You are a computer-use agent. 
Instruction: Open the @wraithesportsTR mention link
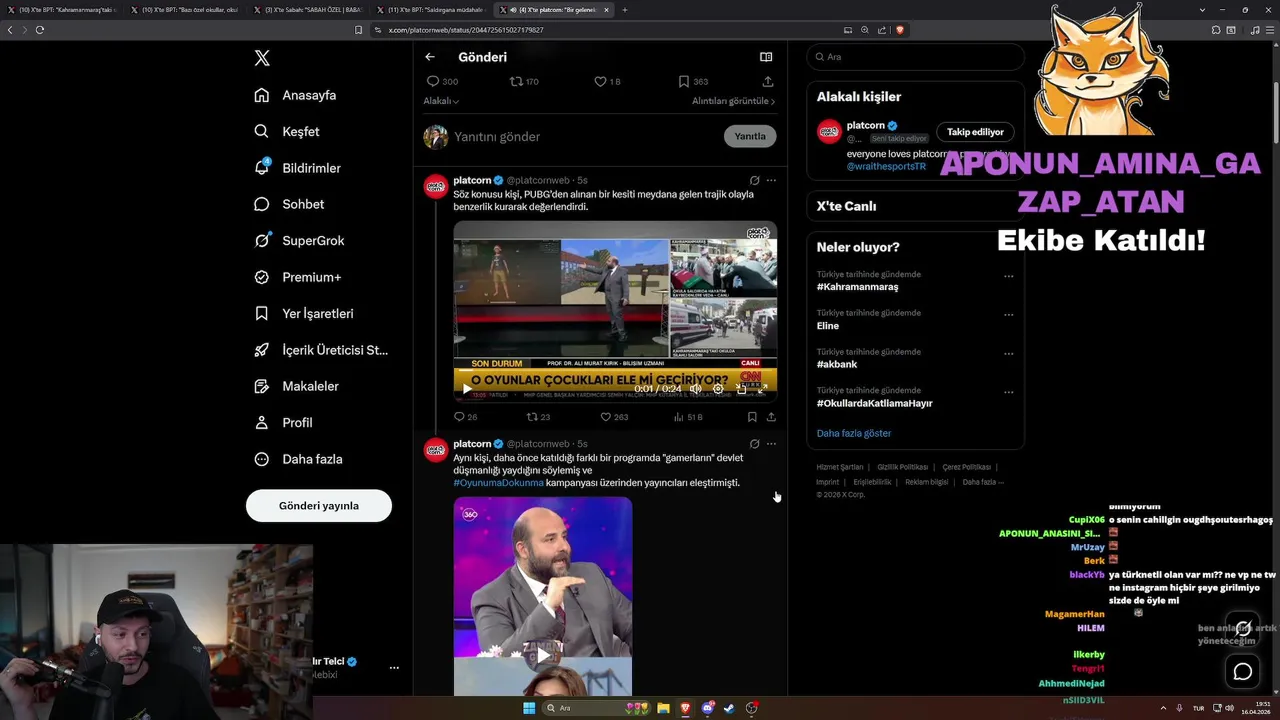click(x=886, y=166)
